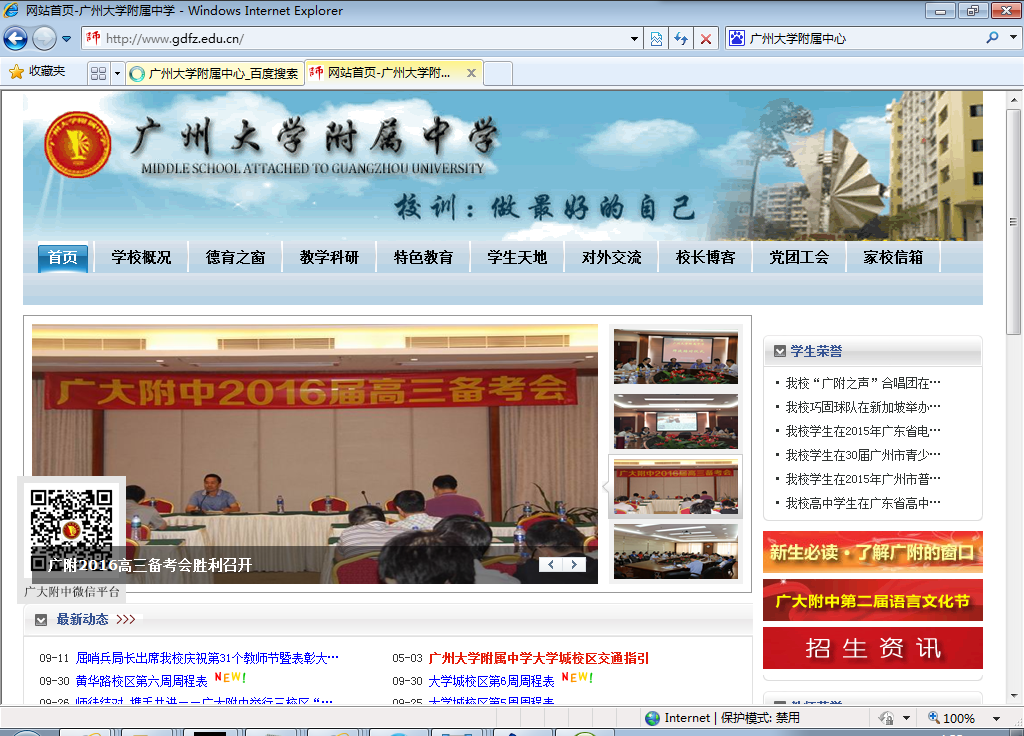The height and width of the screenshot is (736, 1024).
Task: Switch to the 百度搜索 browser tab
Action: coord(214,73)
